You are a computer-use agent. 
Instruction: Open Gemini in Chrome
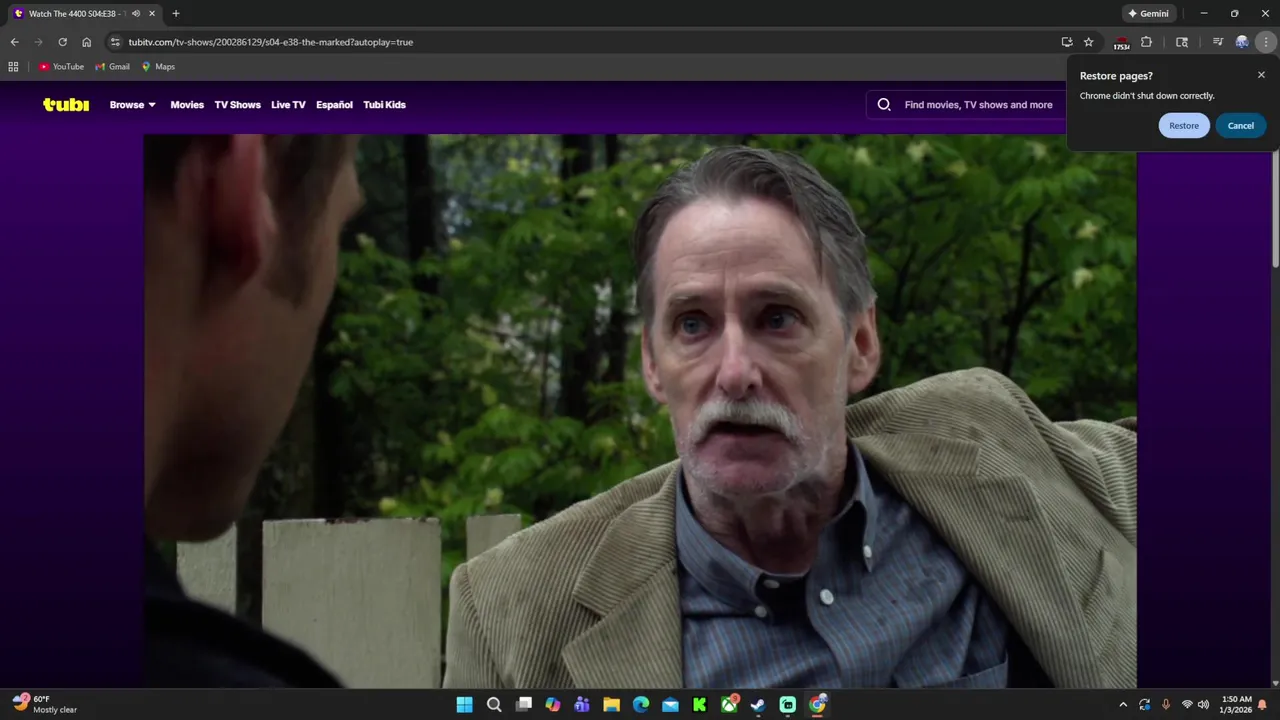click(x=1148, y=13)
